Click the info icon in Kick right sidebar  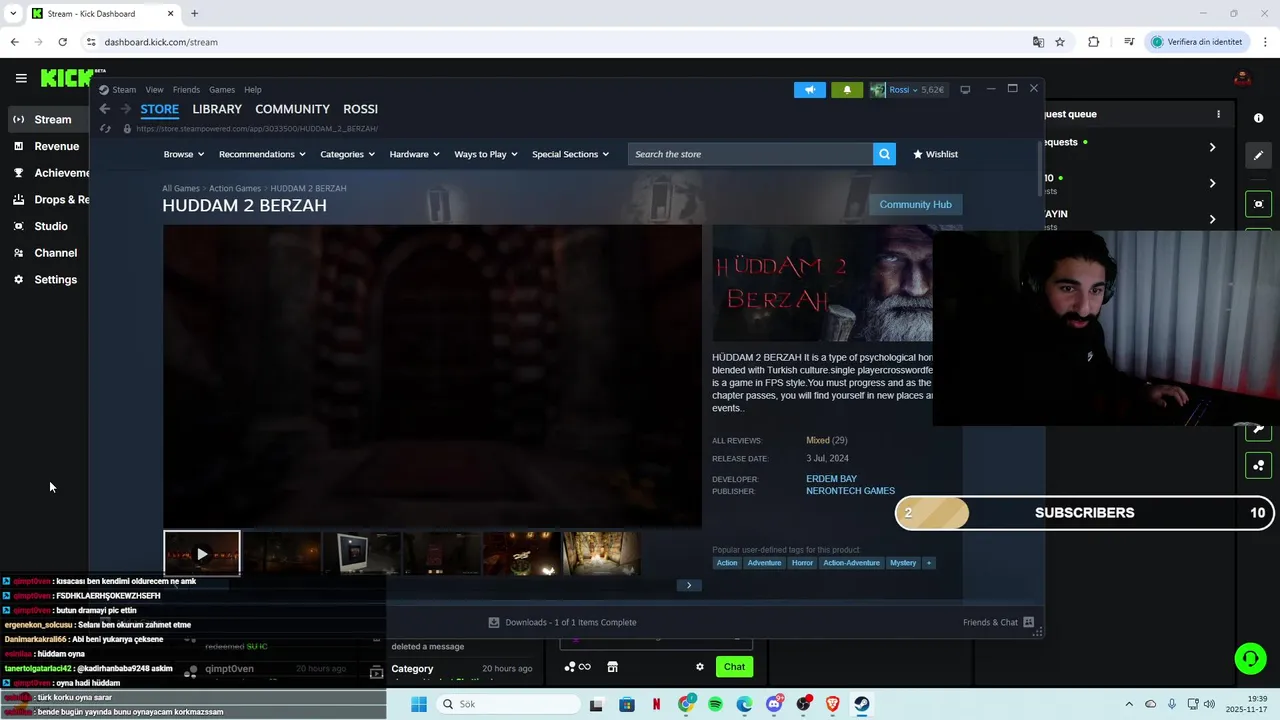click(1258, 118)
